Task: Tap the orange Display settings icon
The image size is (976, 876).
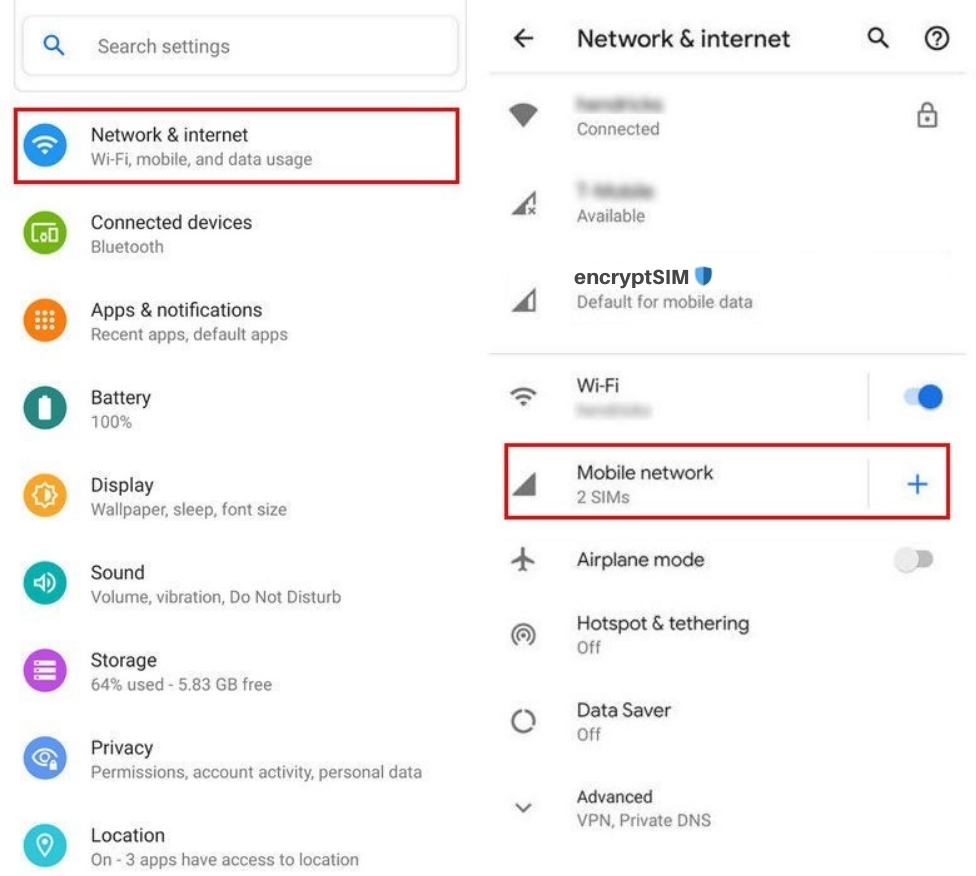Action: [x=45, y=496]
